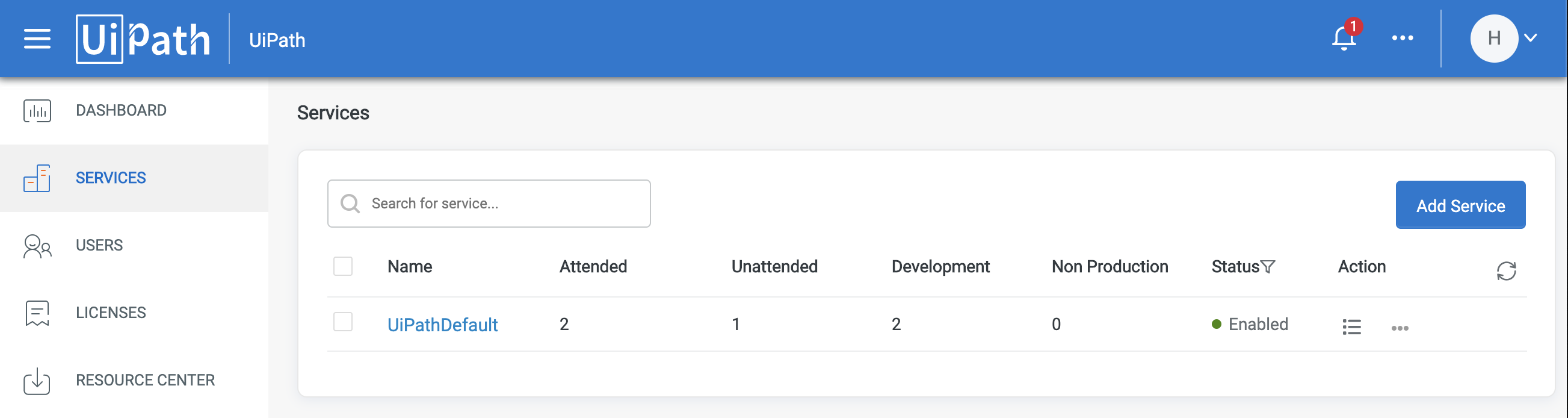Click the list icon for UiPathDefault
This screenshot has height=418, width=1568.
[1351, 327]
